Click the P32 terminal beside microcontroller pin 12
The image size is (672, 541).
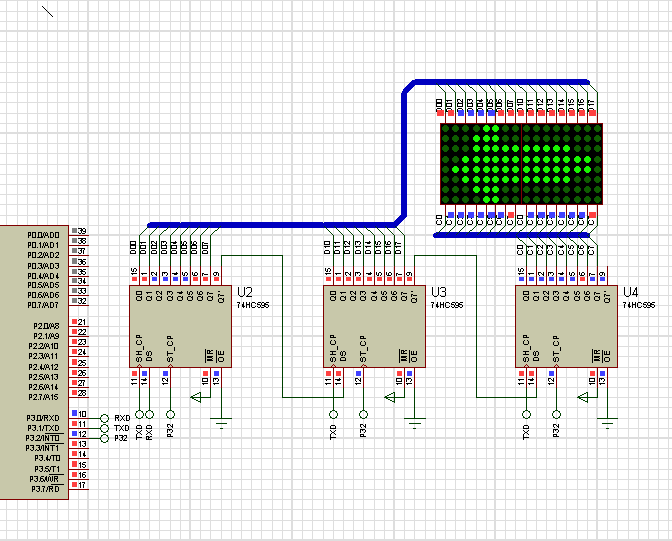(105, 438)
